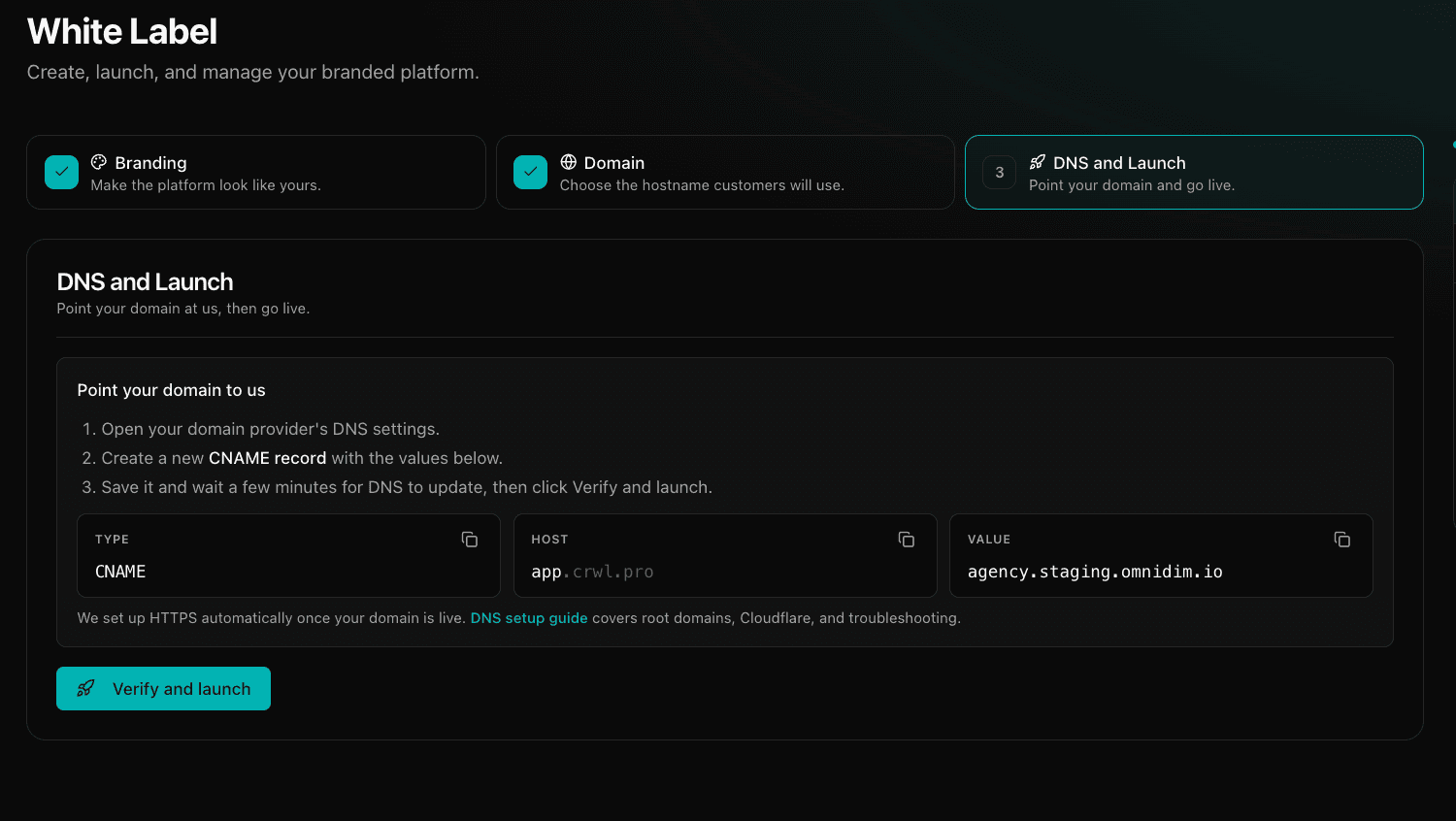Click the rocket icon beside DNS and Launch step
The width and height of the screenshot is (1456, 821).
(1038, 162)
